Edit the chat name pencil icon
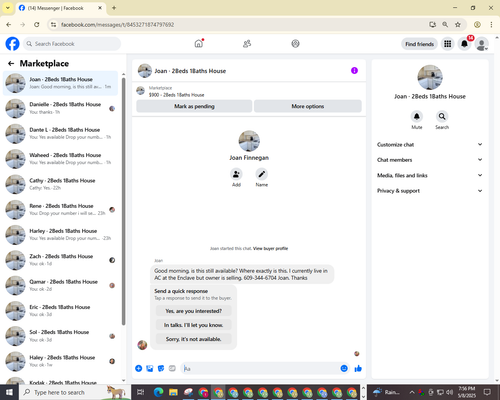 click(262, 174)
